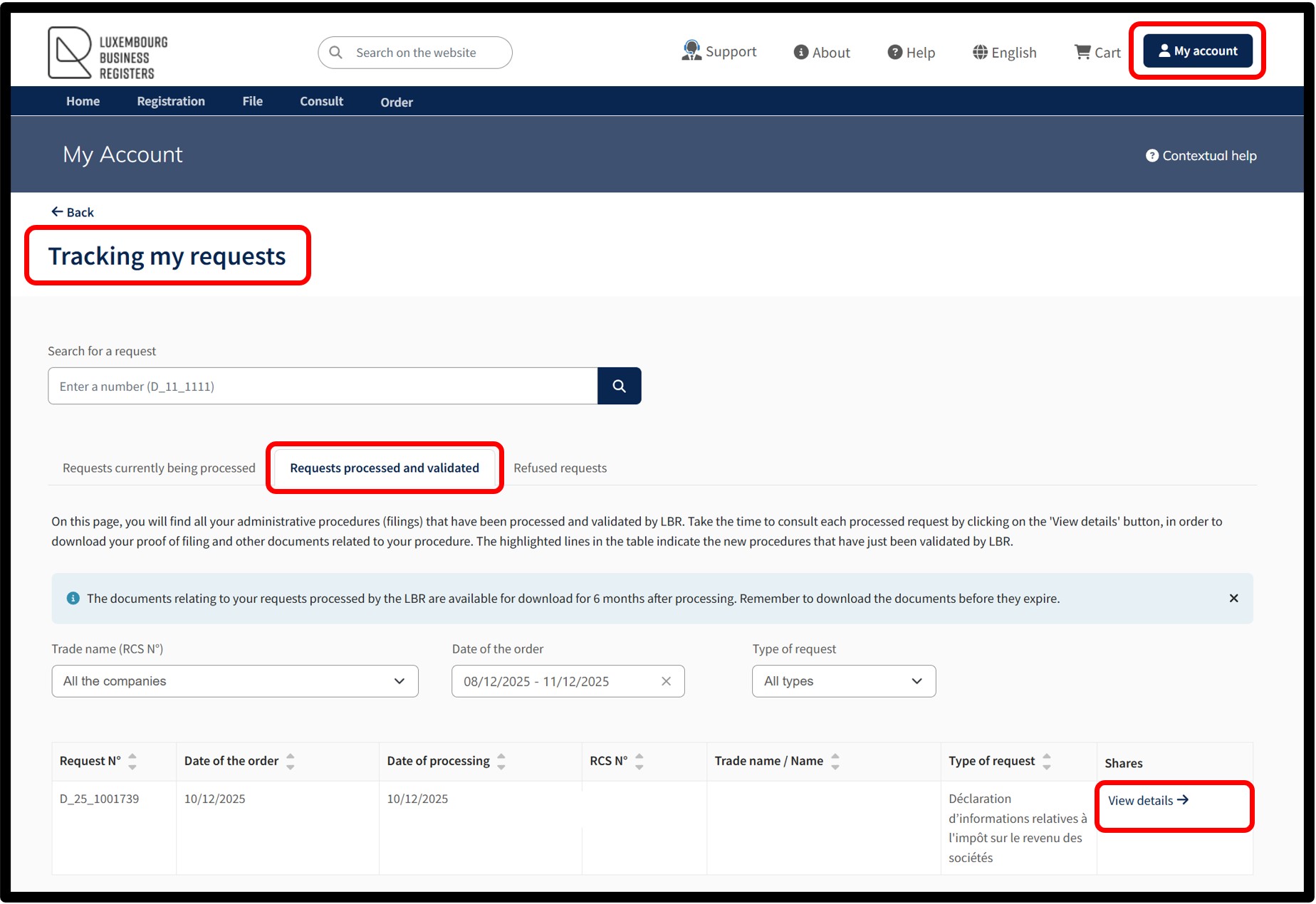
Task: Switch to Refused requests tab
Action: click(560, 468)
